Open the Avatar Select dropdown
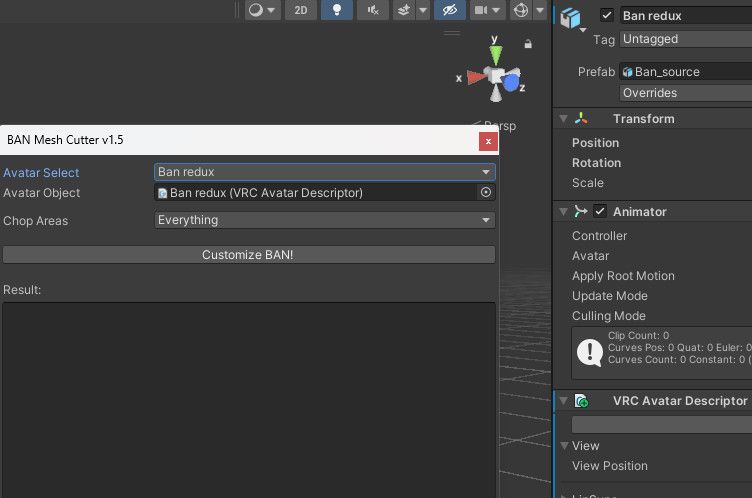Viewport: 752px width, 498px height. 325,172
